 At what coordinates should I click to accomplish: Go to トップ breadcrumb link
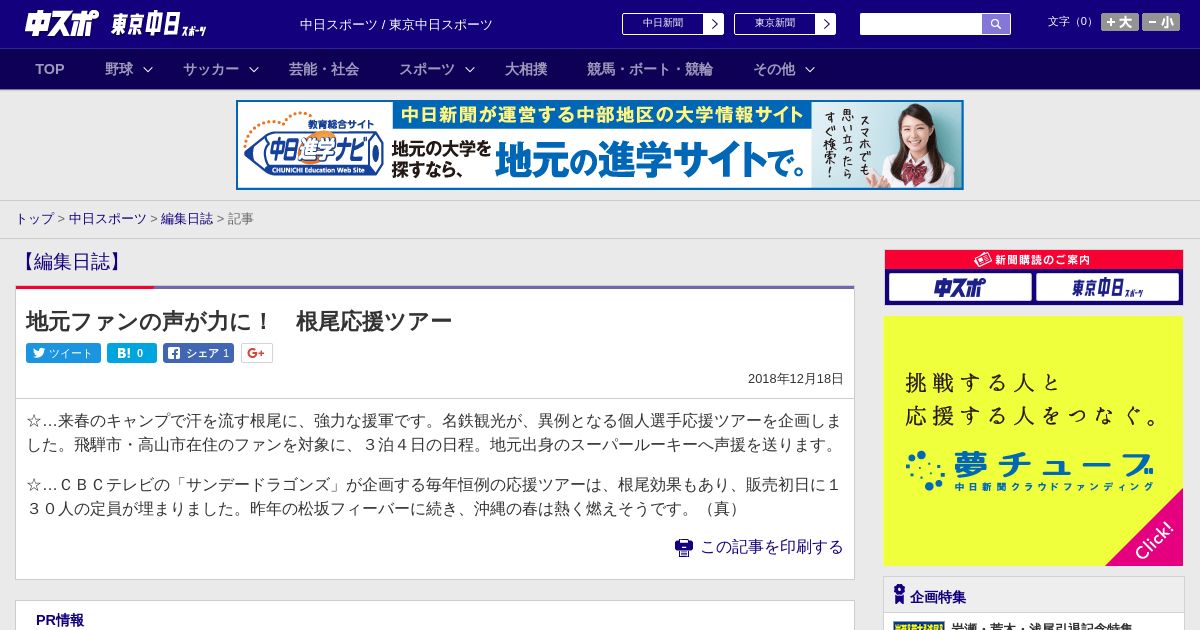pyautogui.click(x=35, y=219)
